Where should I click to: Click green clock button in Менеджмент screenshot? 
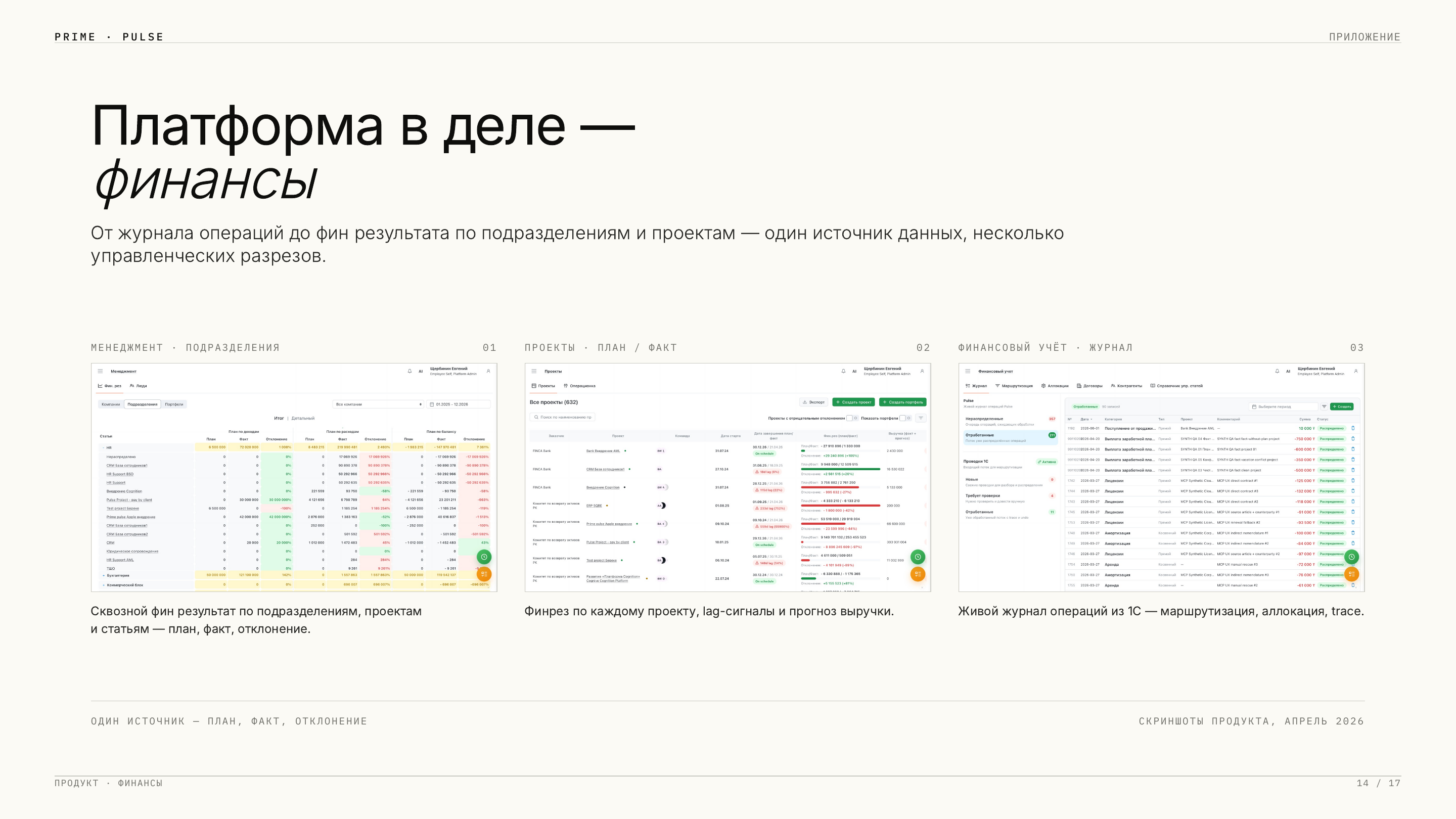484,557
